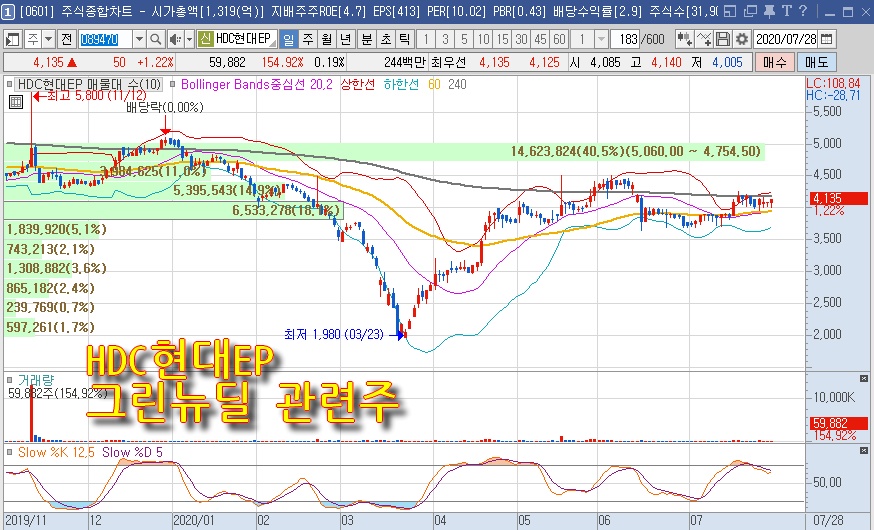Expand the sound options dropdown arrow
Image resolution: width=874 pixels, height=530 pixels.
(189, 39)
